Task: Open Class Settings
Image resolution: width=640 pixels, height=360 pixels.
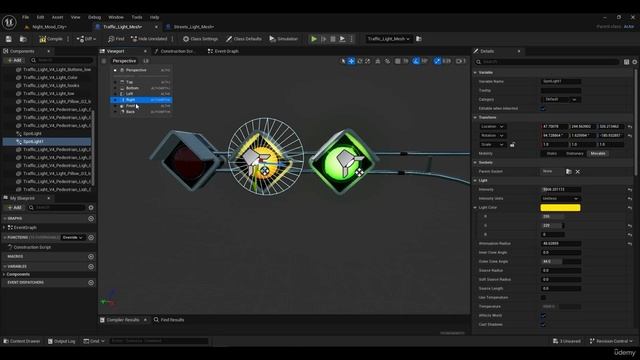Action: (x=200, y=39)
